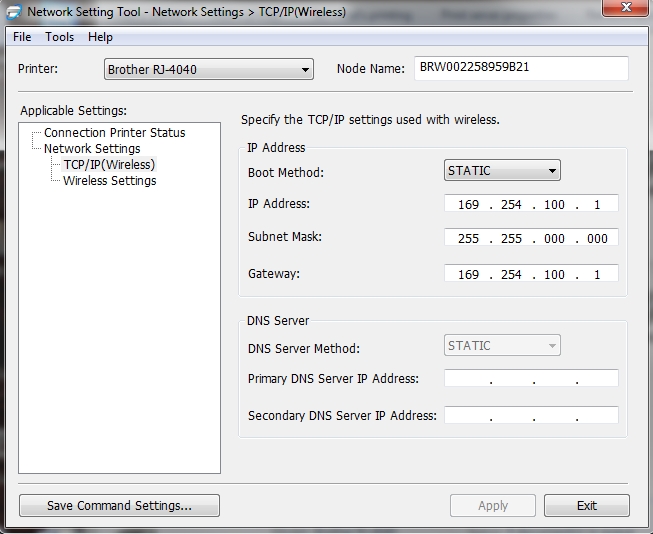Open the DNS Server Method dropdown
Screen dimensions: 653x534
(x=502, y=346)
